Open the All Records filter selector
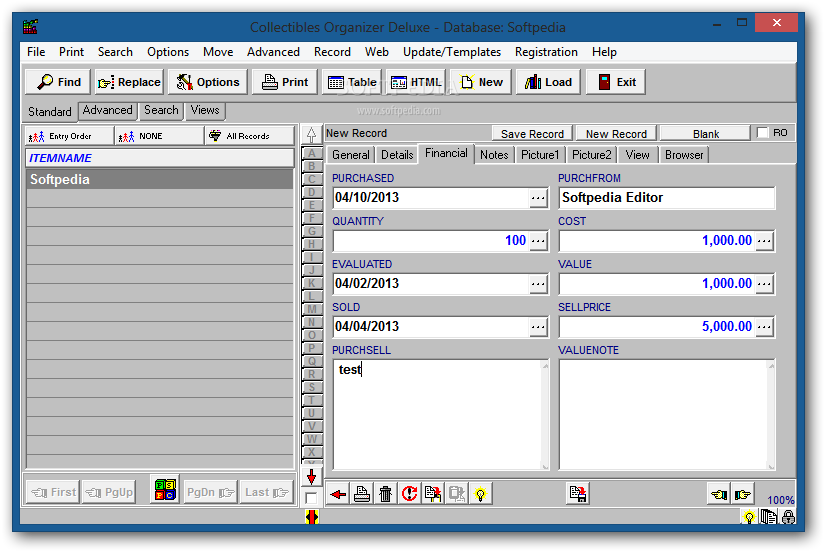 (x=249, y=136)
